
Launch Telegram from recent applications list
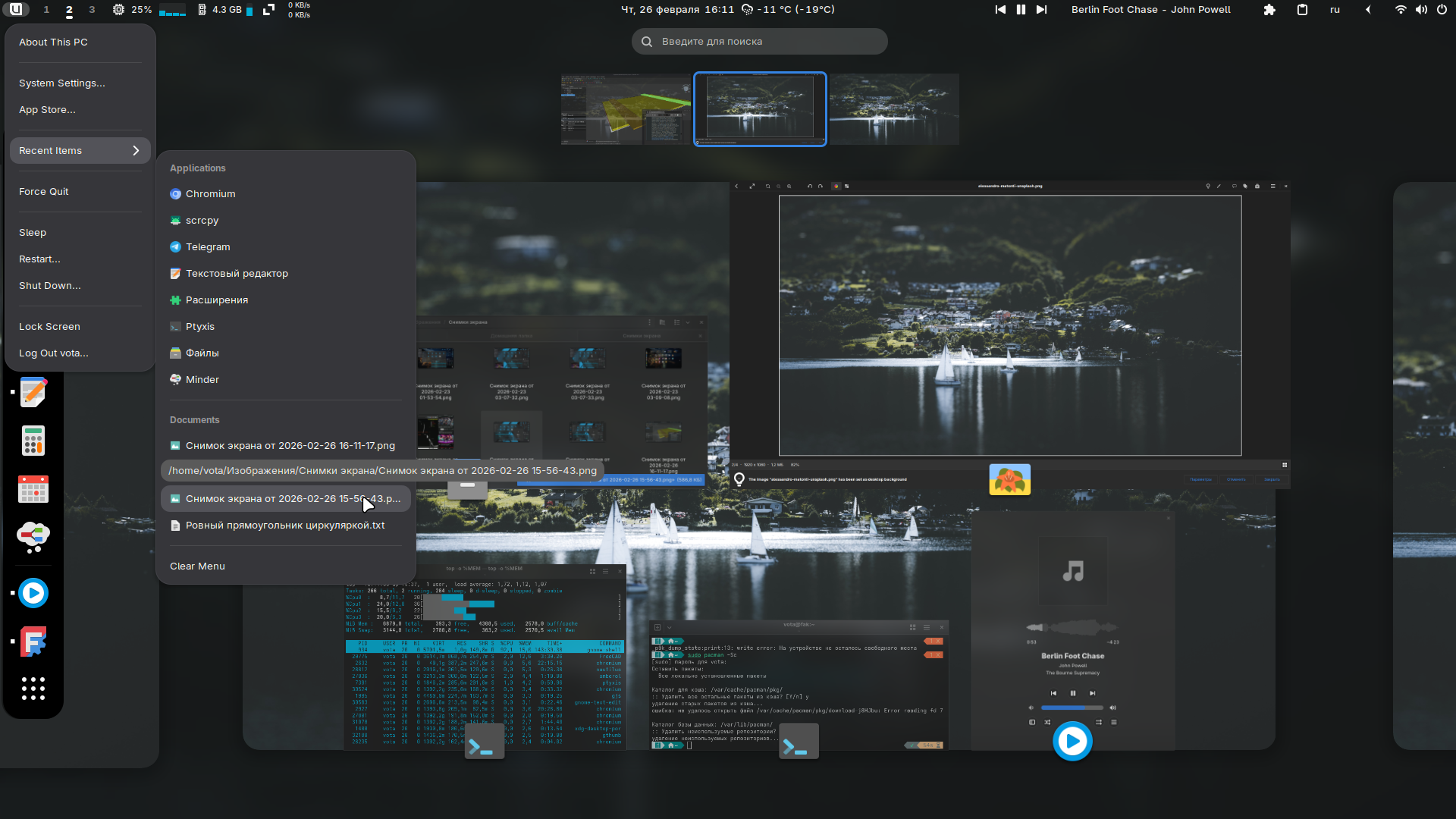pyautogui.click(x=207, y=246)
